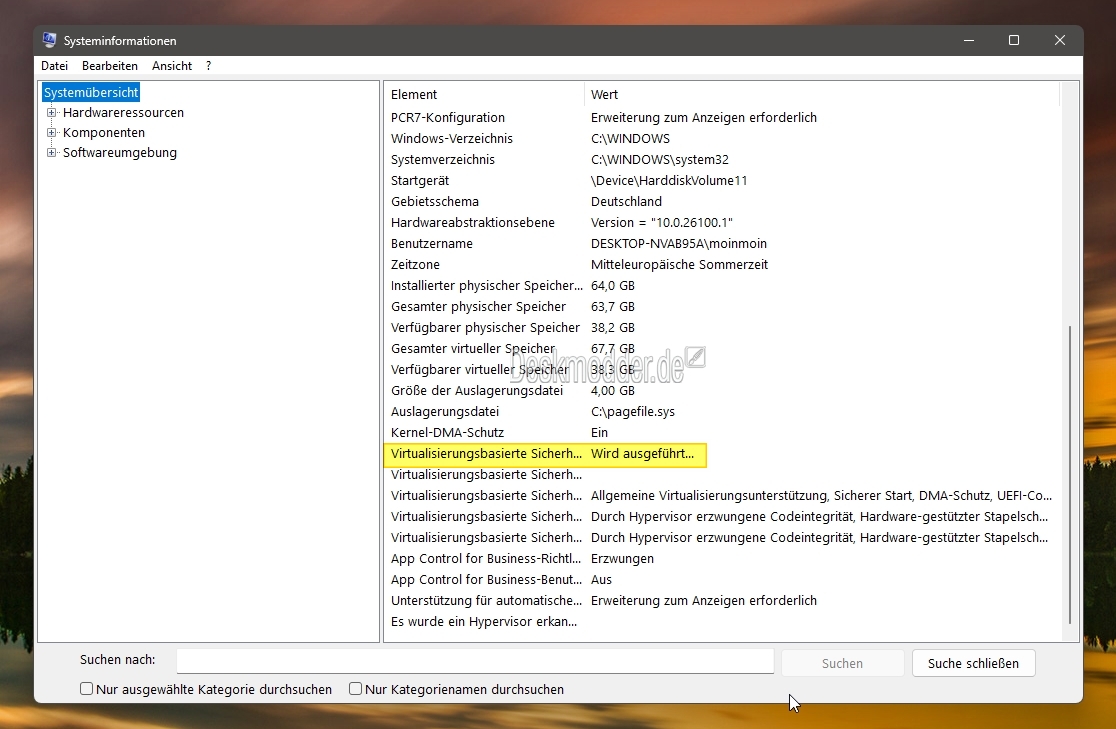Expand the Komponenten node
1116x729 pixels.
(x=51, y=132)
